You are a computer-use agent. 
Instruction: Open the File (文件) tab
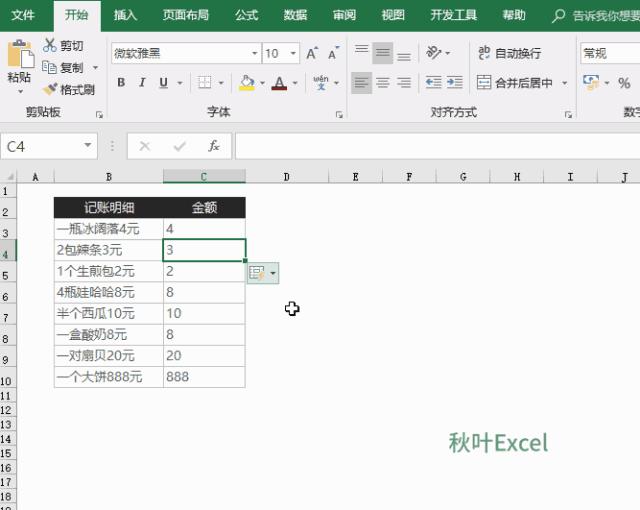tap(23, 16)
